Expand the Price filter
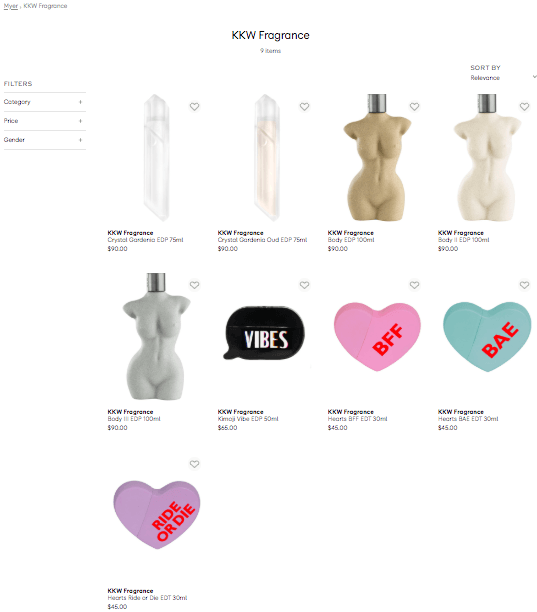The width and height of the screenshot is (537, 612). 44,121
